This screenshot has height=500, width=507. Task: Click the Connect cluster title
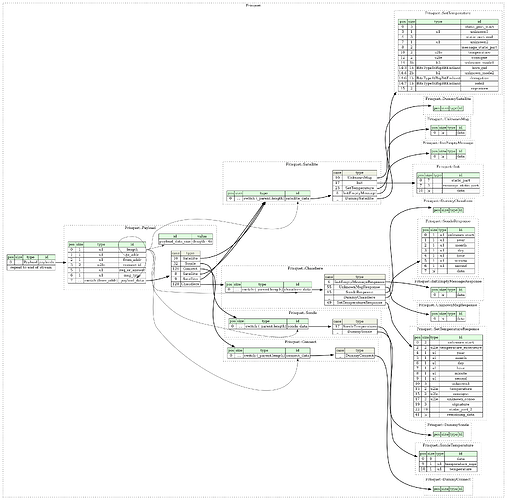point(301,342)
